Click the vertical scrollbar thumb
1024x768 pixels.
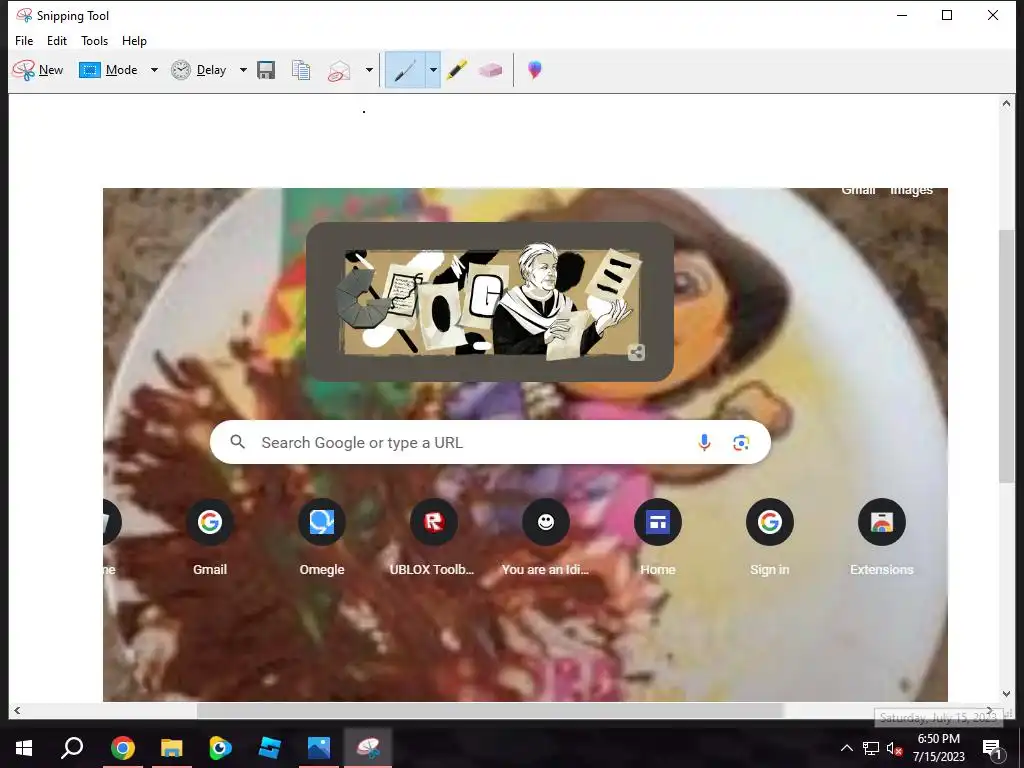pos(1006,356)
